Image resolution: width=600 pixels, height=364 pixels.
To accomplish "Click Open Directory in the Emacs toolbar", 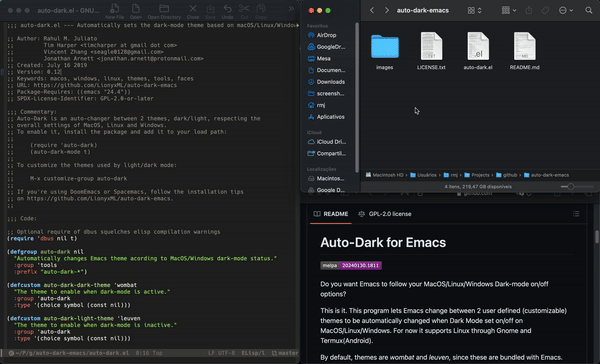I will (164, 11).
